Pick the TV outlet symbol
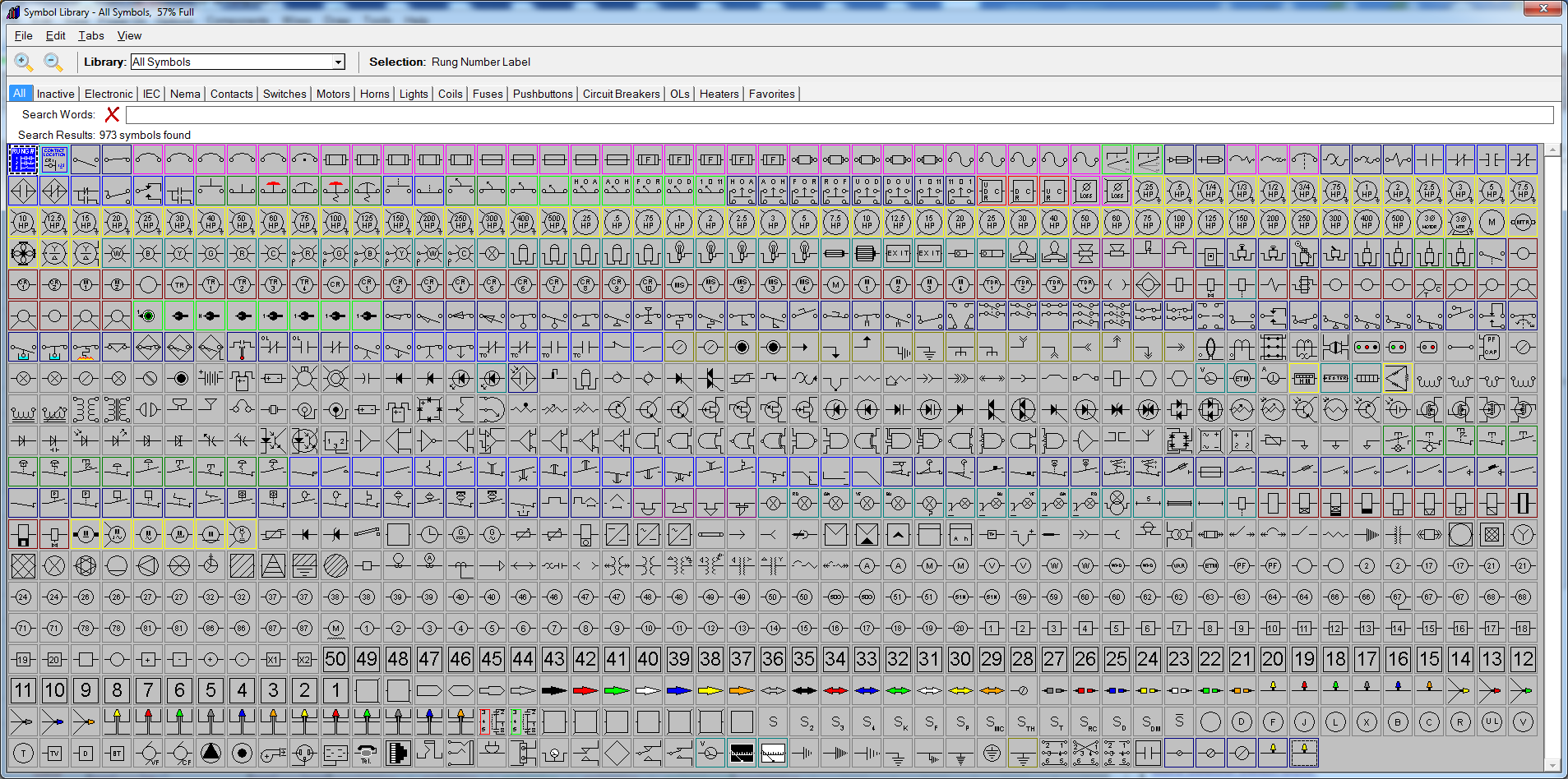Viewport: 1568px width, 779px height. pyautogui.click(x=54, y=753)
